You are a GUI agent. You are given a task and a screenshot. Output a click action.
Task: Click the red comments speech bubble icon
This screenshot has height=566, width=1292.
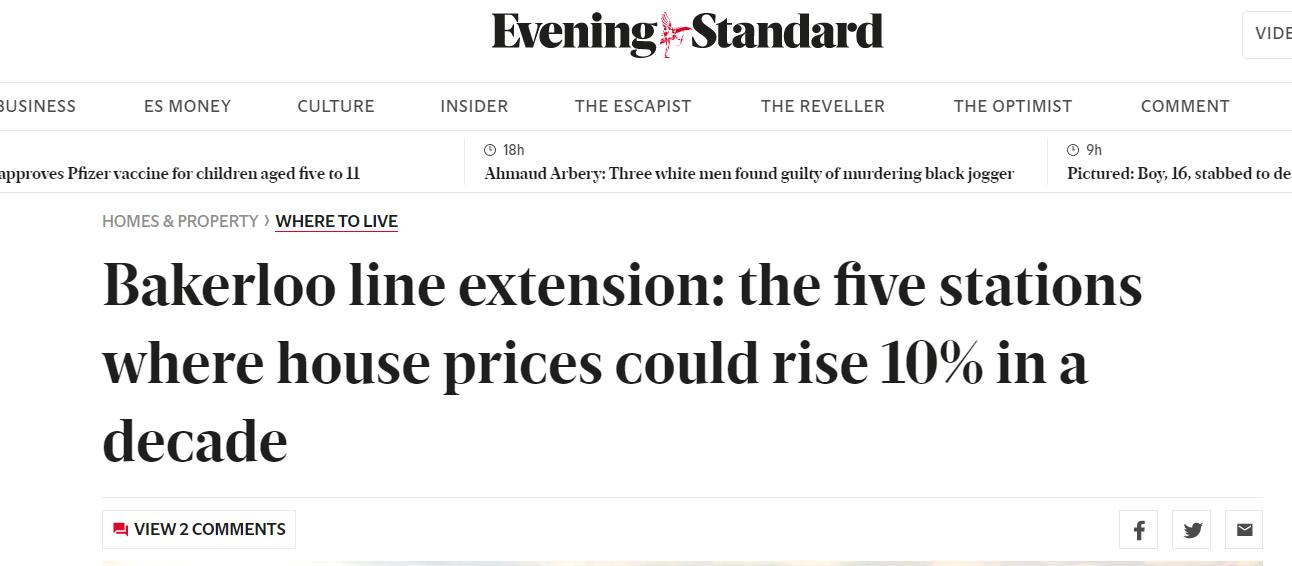point(121,530)
